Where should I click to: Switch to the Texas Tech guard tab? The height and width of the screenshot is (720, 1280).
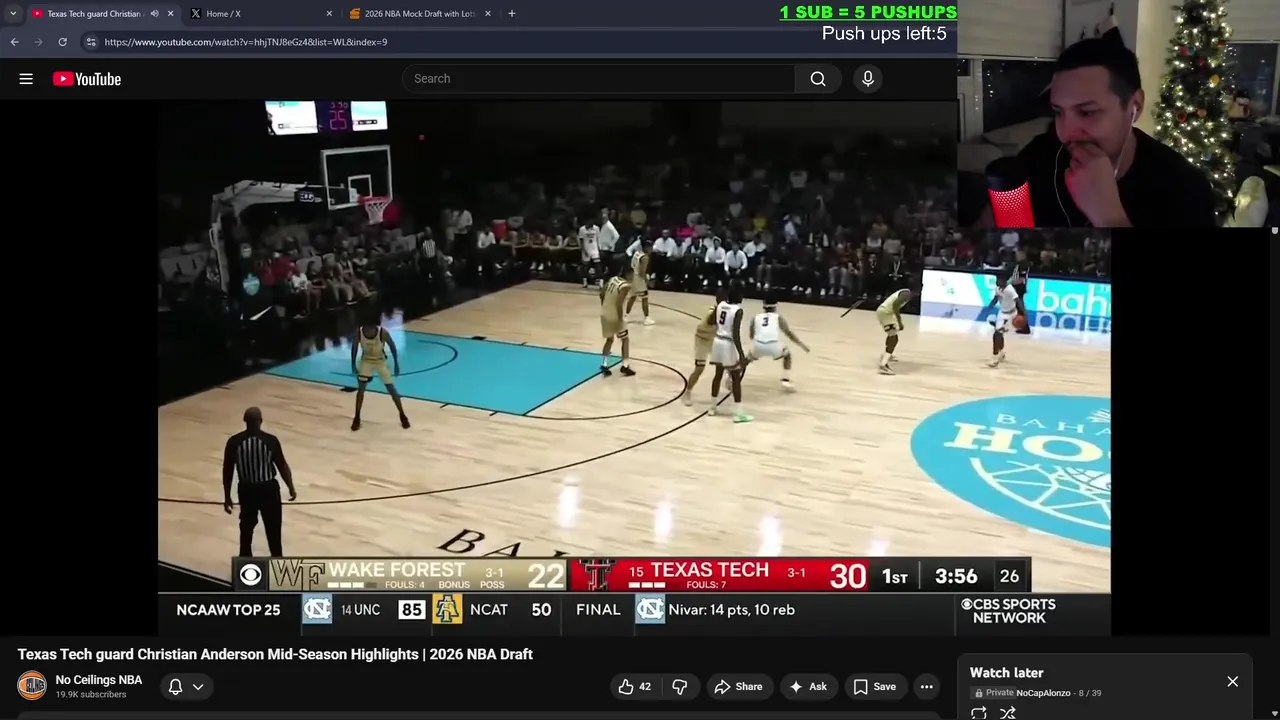click(x=93, y=14)
